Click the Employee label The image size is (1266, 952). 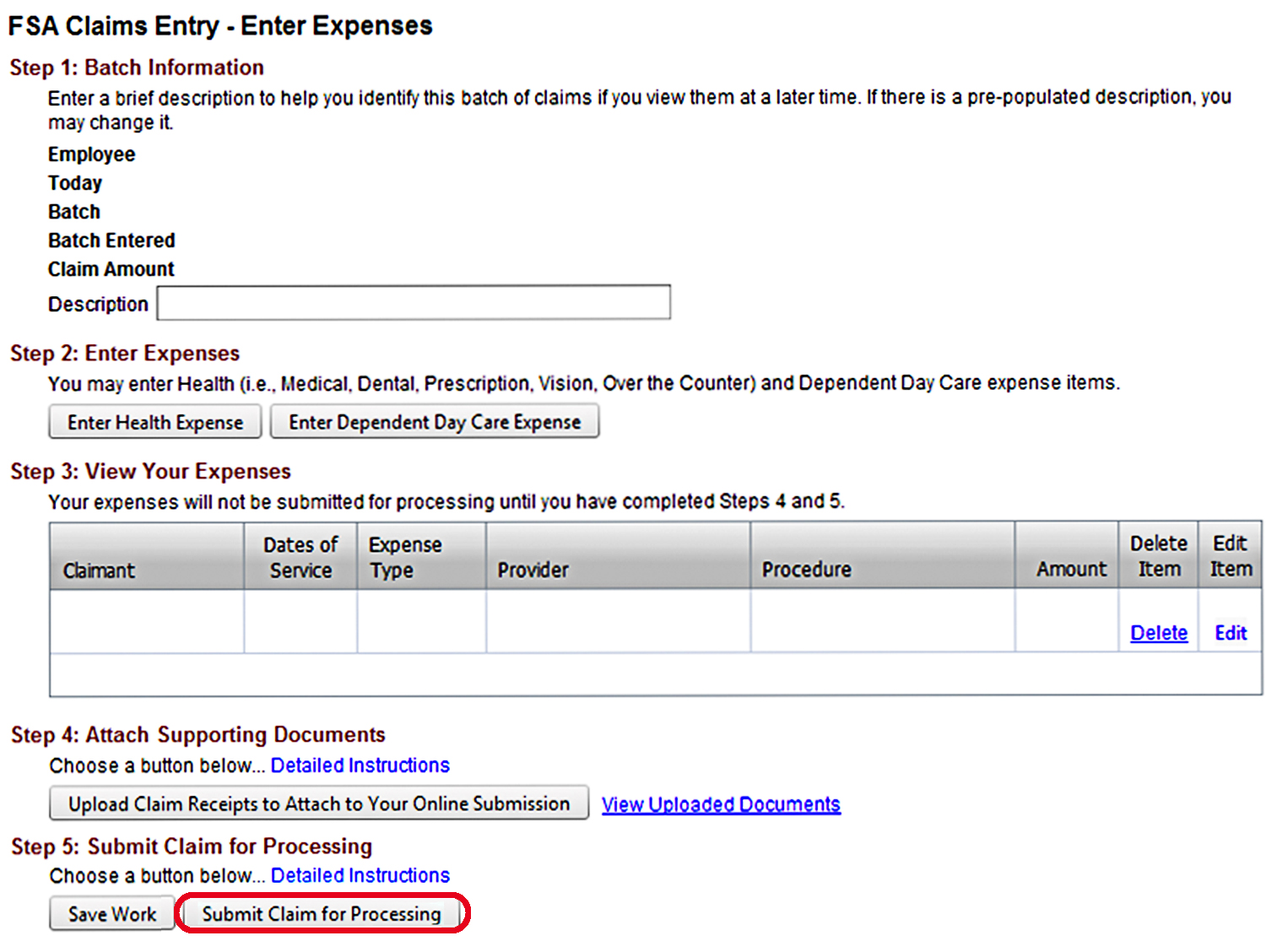click(x=91, y=154)
